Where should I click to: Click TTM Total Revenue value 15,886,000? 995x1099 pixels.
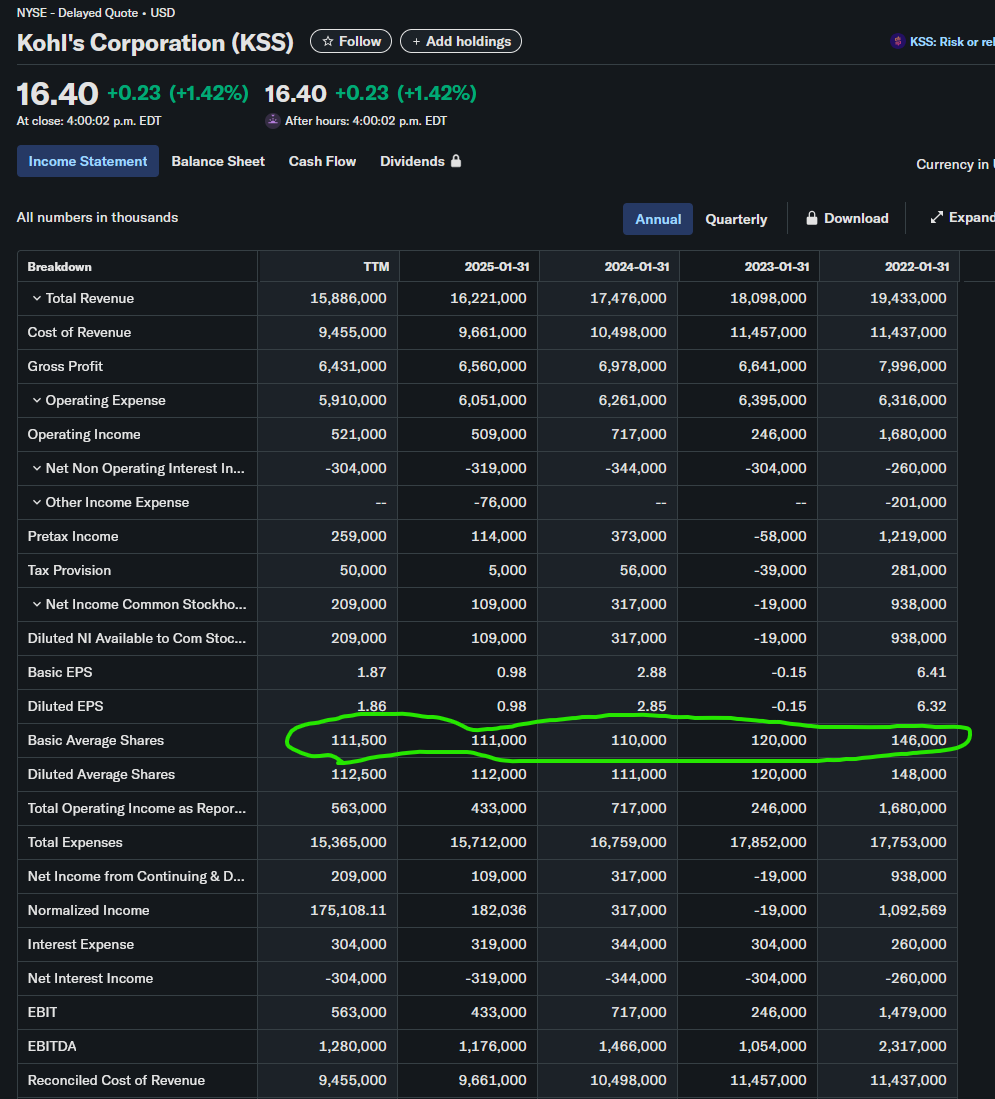point(348,299)
